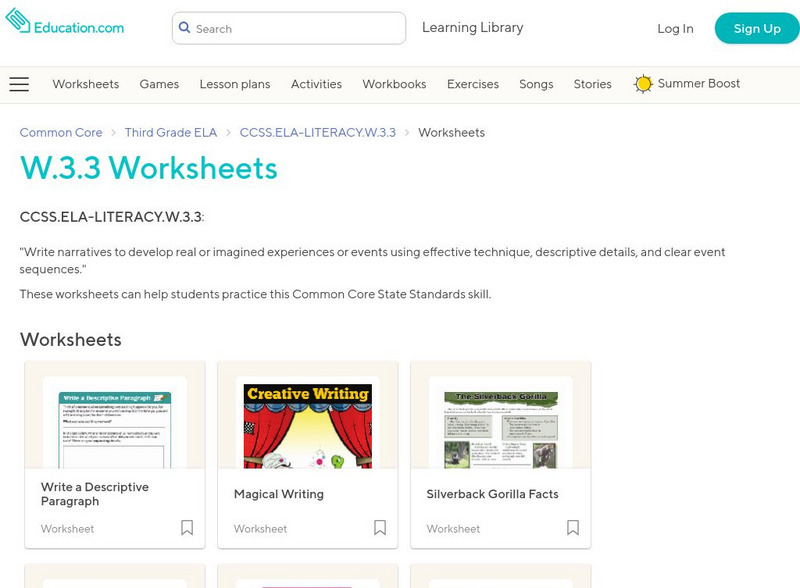This screenshot has height=588, width=800.
Task: Click the Summer Boost sun icon
Action: coord(643,84)
